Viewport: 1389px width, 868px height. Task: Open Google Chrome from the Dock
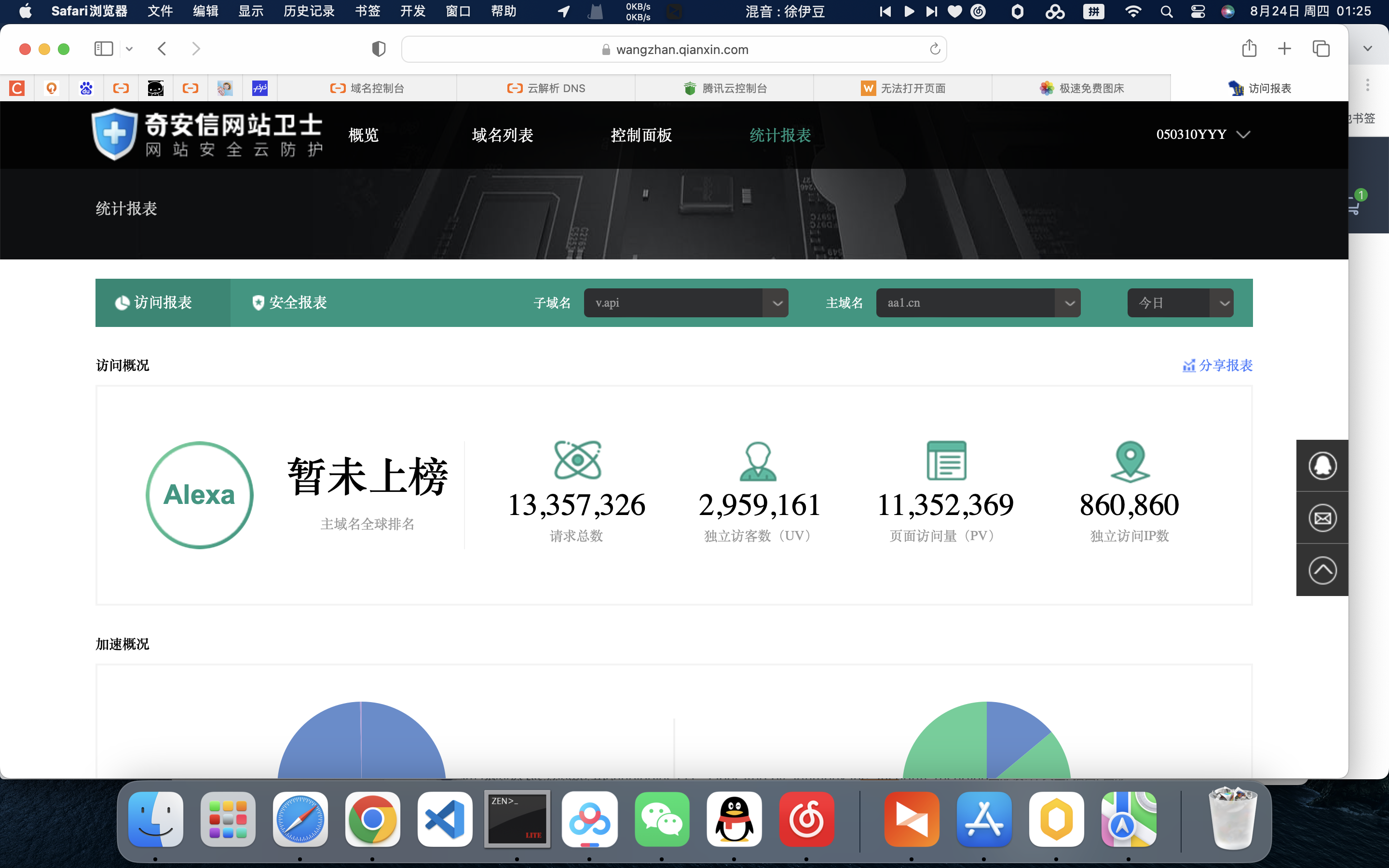[x=372, y=820]
